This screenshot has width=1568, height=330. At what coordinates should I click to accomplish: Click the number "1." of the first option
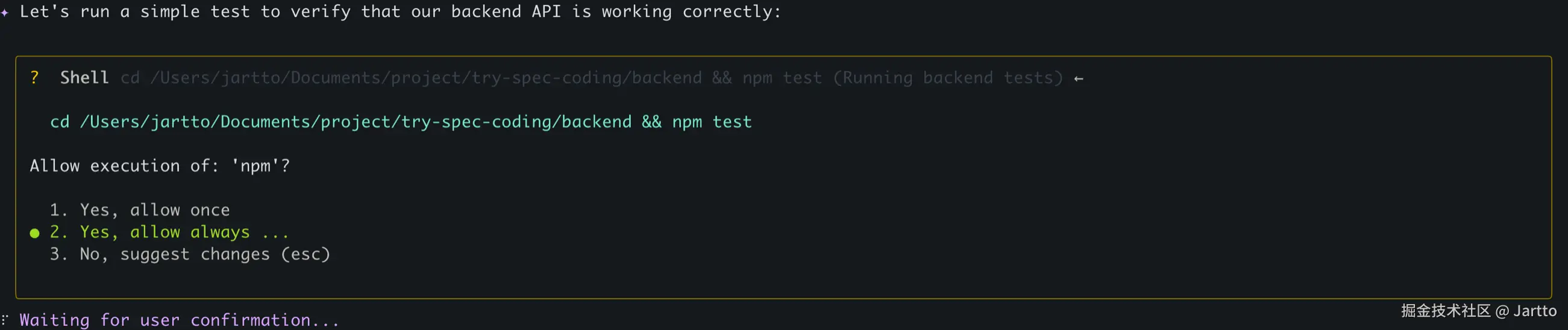click(58, 210)
